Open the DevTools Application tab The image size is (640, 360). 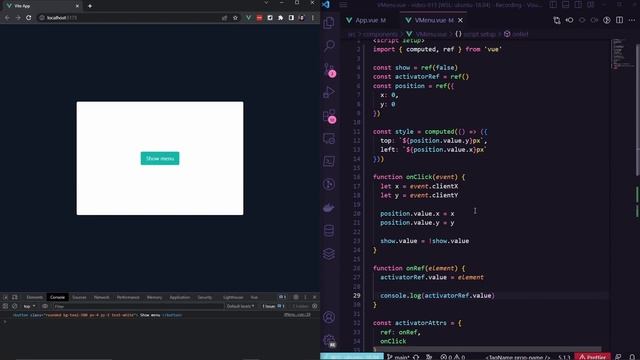tap(179, 297)
